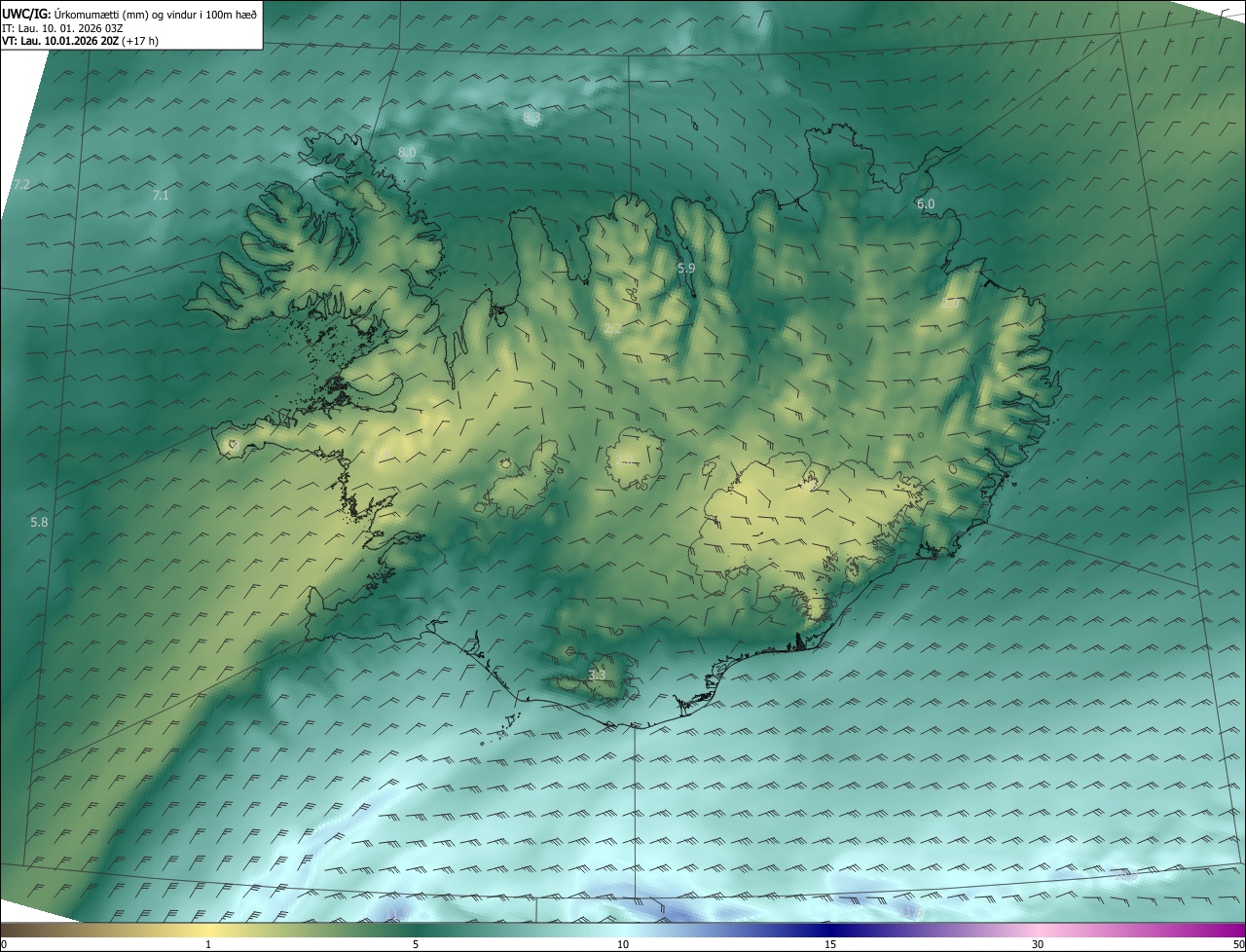Click the 3.3 value label on southern glacier
This screenshot has height=952, width=1246.
tap(597, 675)
